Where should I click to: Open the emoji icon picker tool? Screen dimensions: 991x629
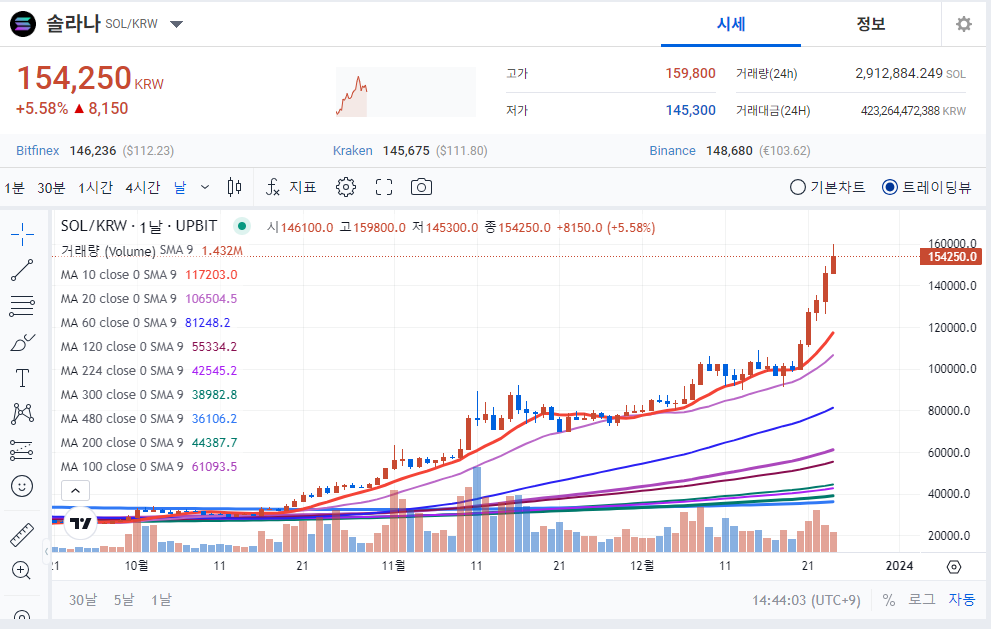point(22,486)
